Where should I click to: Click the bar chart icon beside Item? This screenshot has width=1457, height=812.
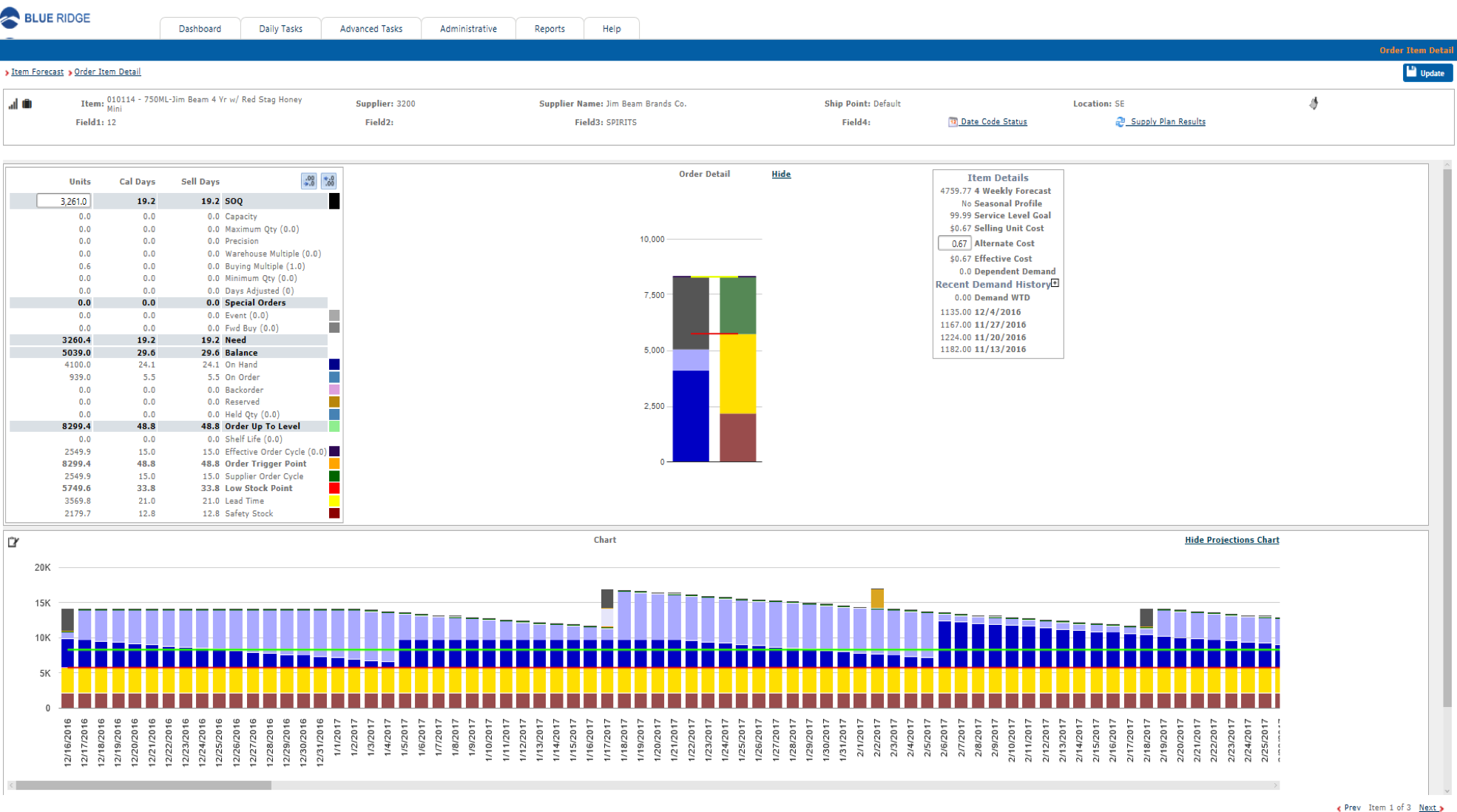pos(13,104)
